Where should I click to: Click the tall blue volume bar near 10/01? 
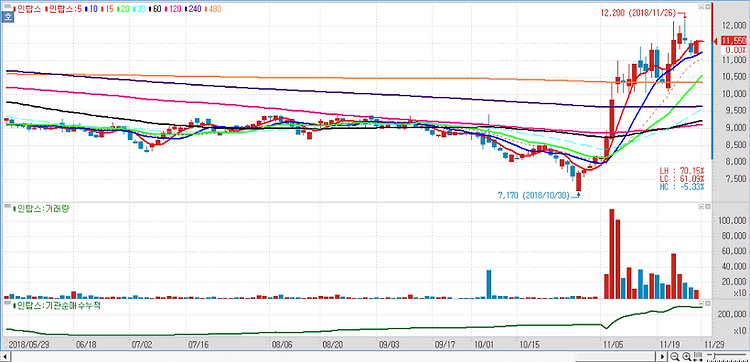(489, 285)
